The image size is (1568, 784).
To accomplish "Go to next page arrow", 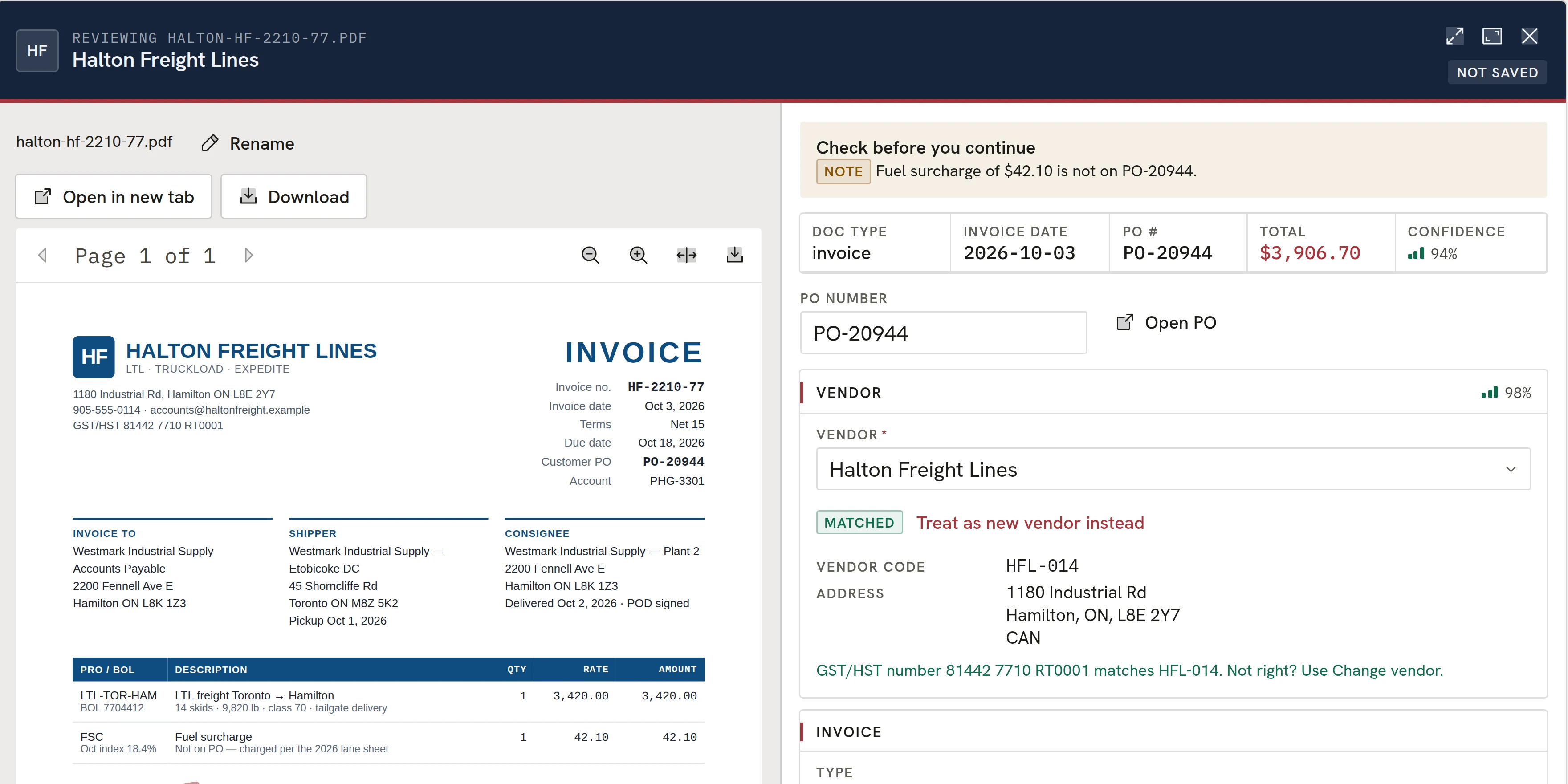I will [x=248, y=255].
